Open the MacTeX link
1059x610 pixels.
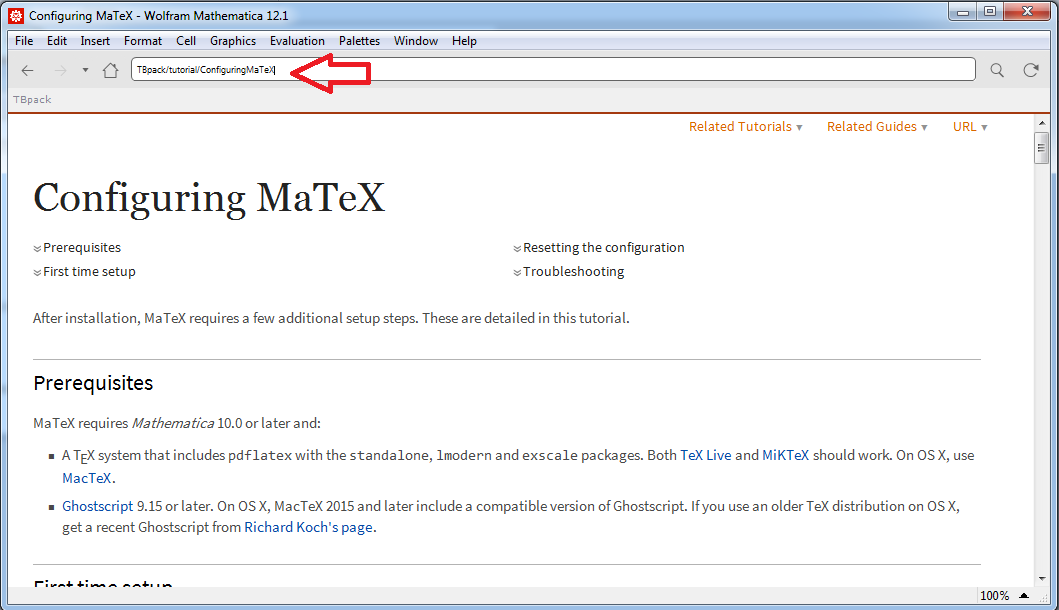[x=86, y=478]
